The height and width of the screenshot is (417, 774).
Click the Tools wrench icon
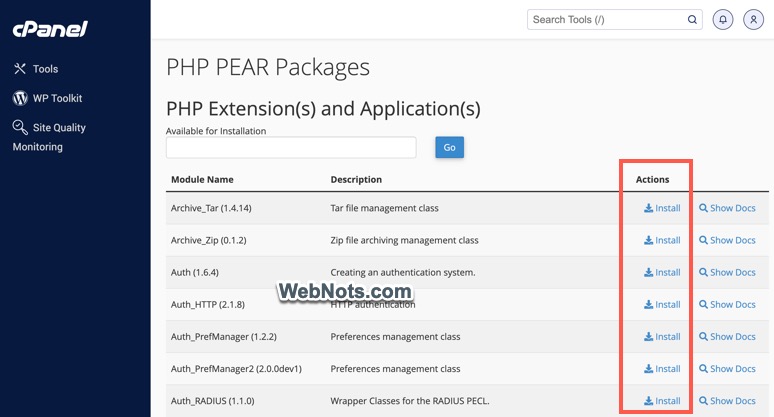[x=20, y=69]
